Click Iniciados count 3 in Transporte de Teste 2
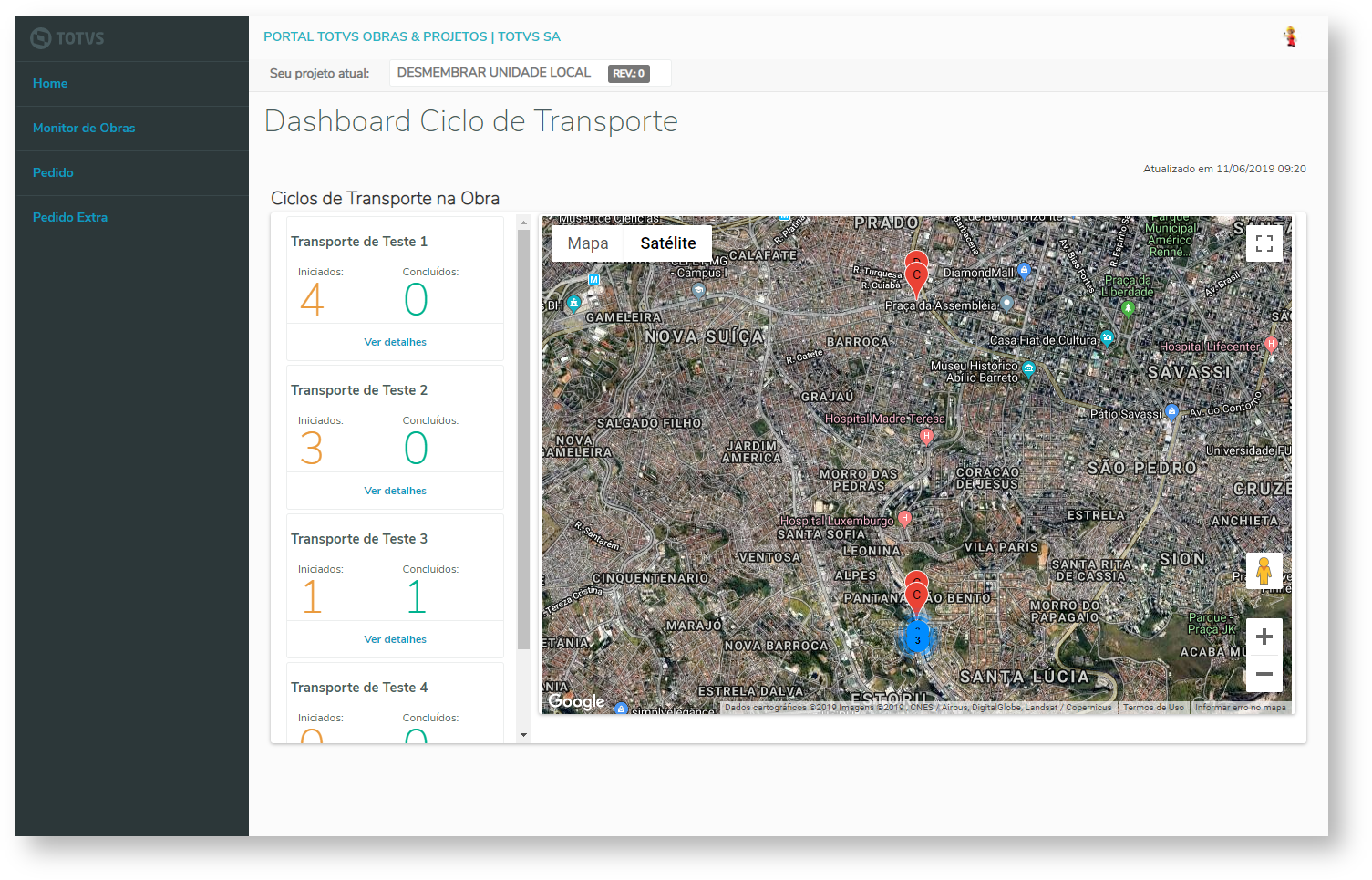This screenshot has width=1372, height=880. 312,448
